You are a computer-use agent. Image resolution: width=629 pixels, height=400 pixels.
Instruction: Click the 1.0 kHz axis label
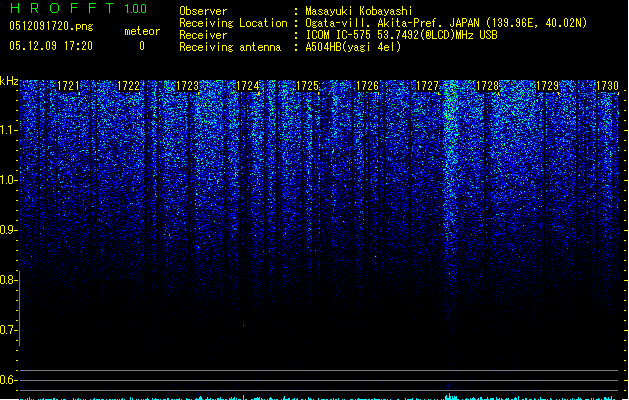tap(8, 180)
